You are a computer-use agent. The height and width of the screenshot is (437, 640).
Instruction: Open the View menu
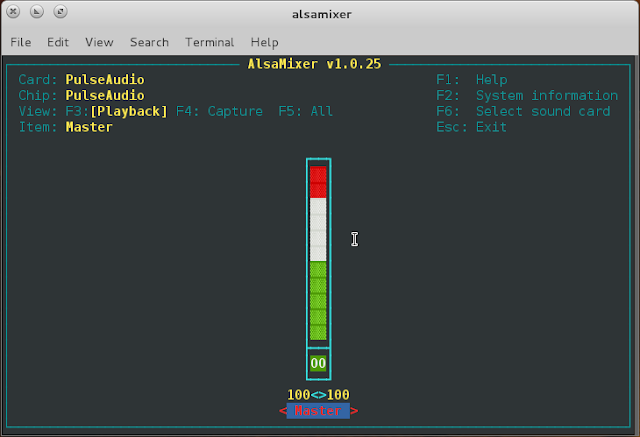(99, 42)
